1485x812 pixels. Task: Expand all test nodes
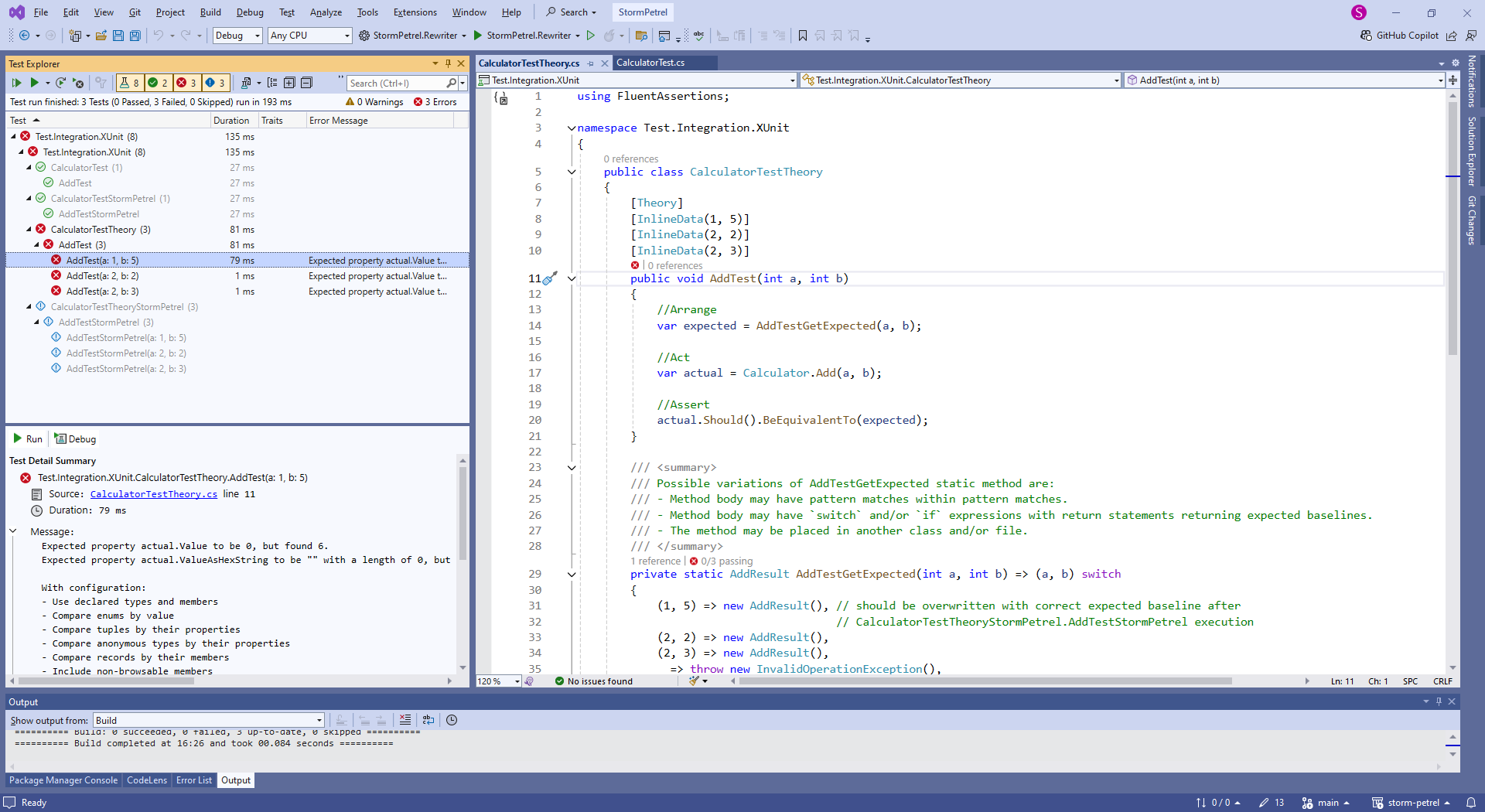289,83
